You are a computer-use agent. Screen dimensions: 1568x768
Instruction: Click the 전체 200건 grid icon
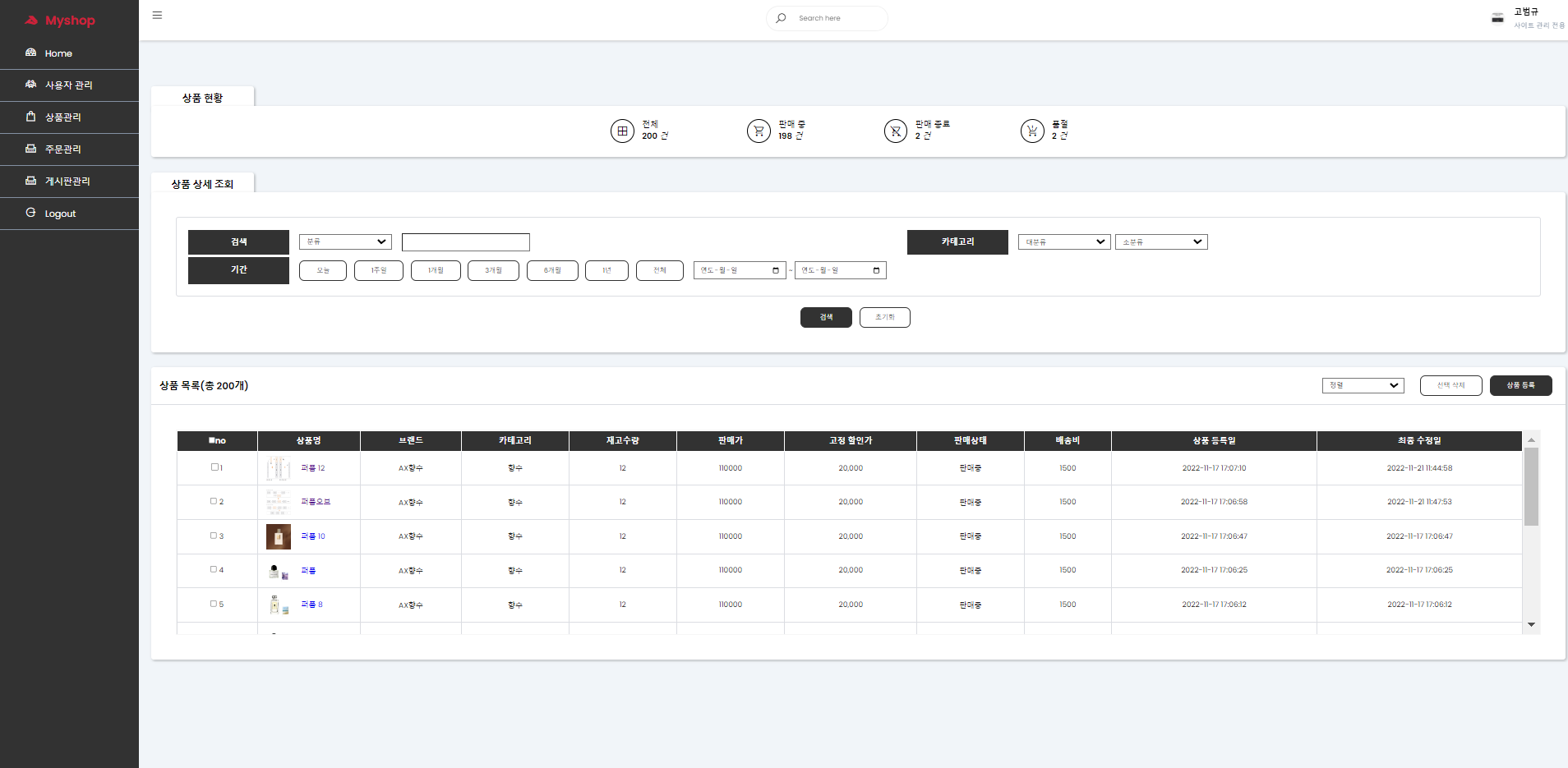[x=622, y=131]
